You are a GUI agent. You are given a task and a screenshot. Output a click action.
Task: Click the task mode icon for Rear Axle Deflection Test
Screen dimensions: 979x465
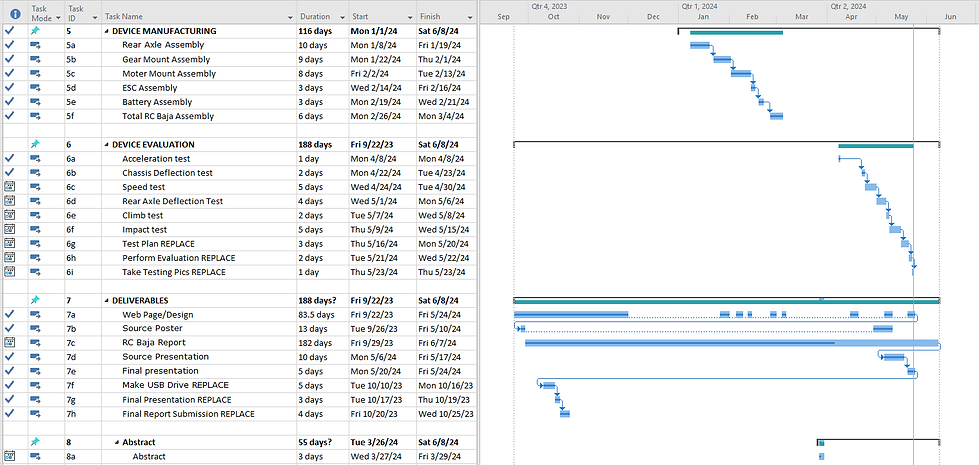[x=36, y=201]
